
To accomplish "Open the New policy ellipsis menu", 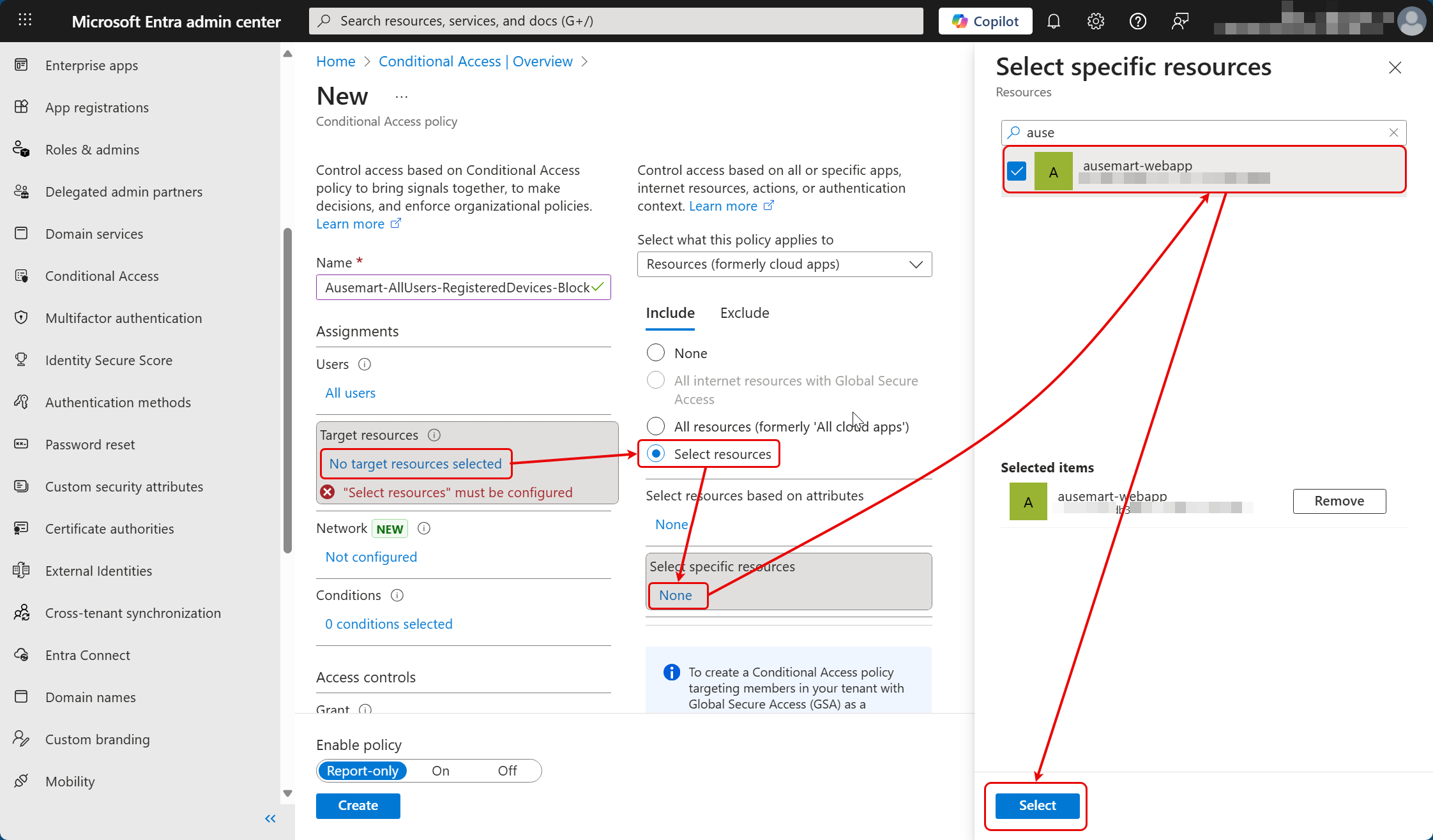I will click(x=401, y=97).
